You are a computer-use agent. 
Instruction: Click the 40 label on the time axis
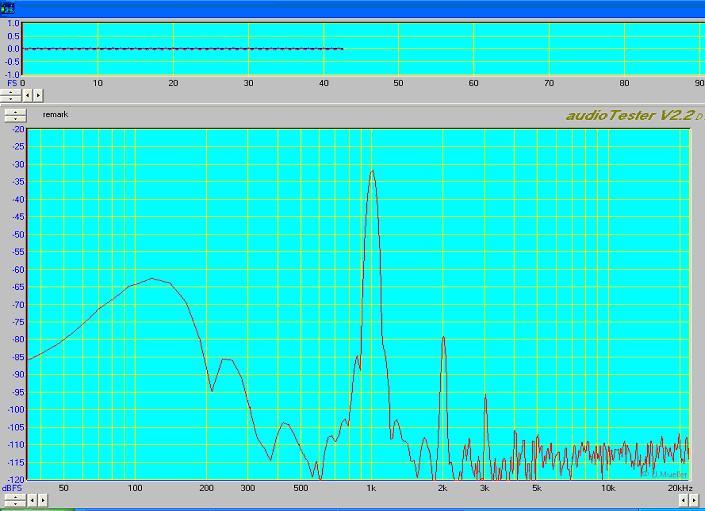[324, 83]
